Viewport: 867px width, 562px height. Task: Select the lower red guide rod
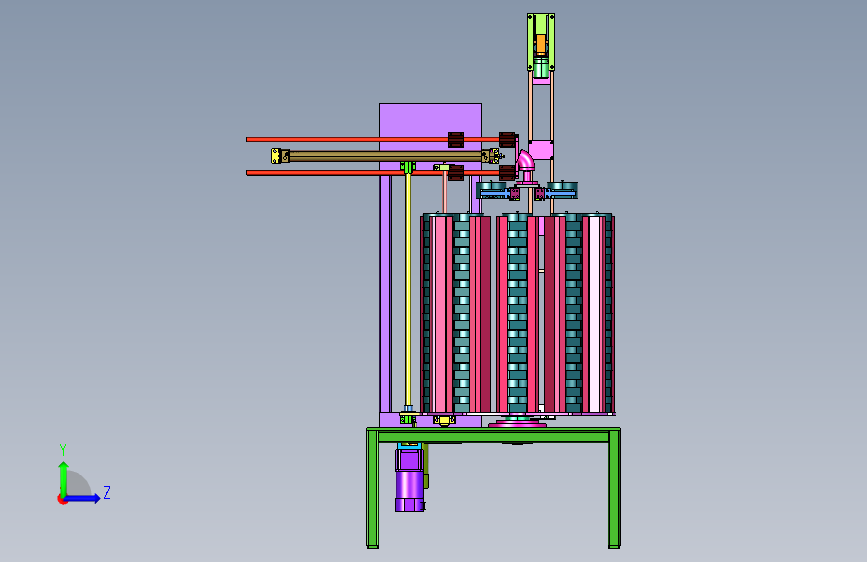click(373, 173)
